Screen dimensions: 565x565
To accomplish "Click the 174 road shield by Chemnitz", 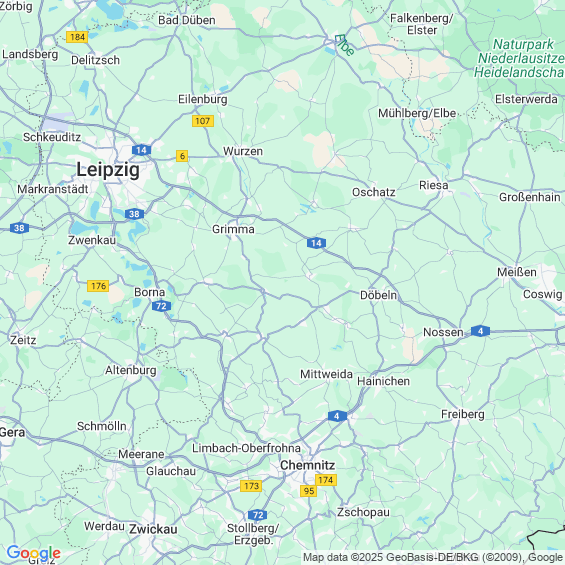I will [326, 480].
